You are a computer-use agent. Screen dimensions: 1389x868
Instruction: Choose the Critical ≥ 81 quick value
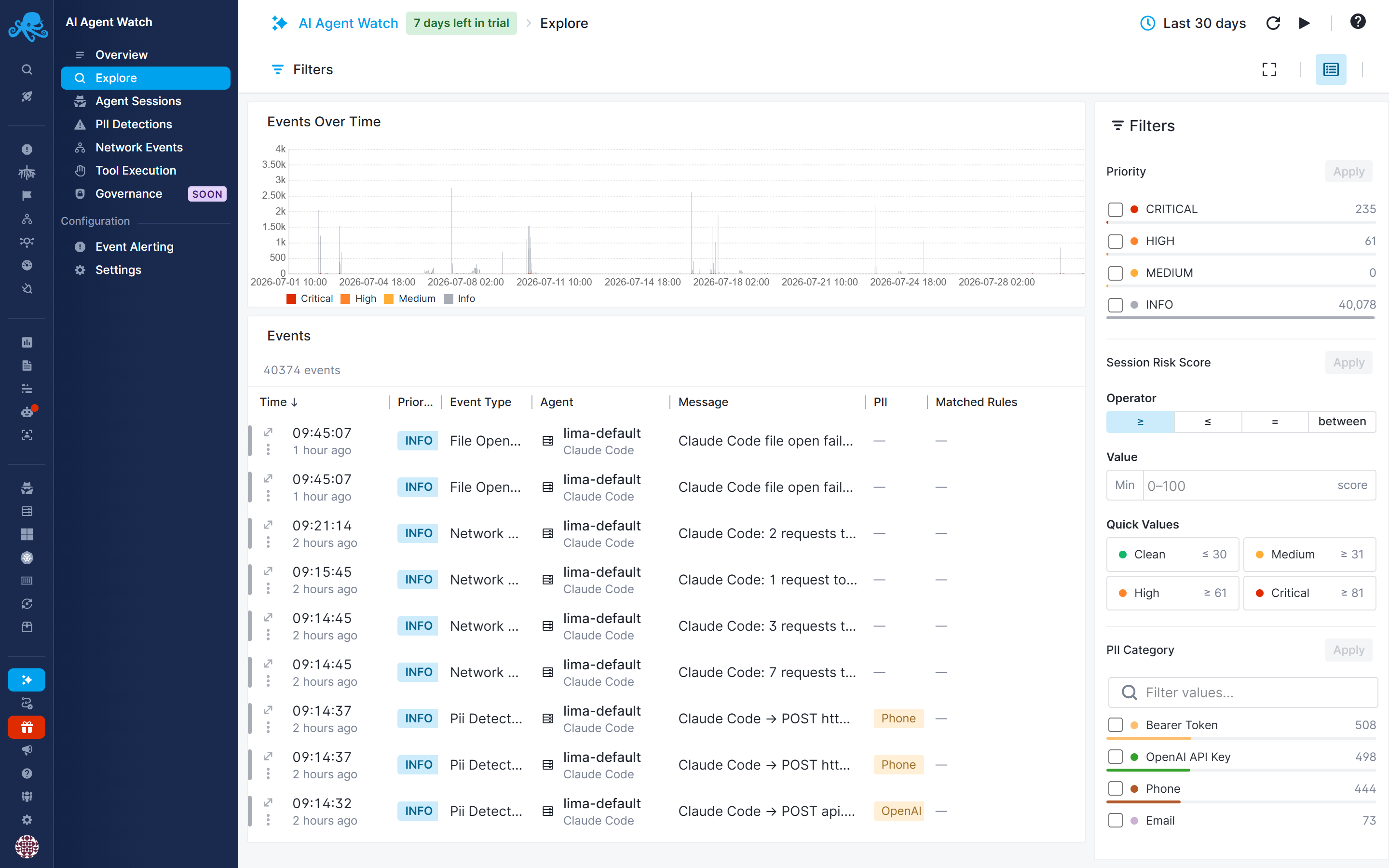[1309, 593]
